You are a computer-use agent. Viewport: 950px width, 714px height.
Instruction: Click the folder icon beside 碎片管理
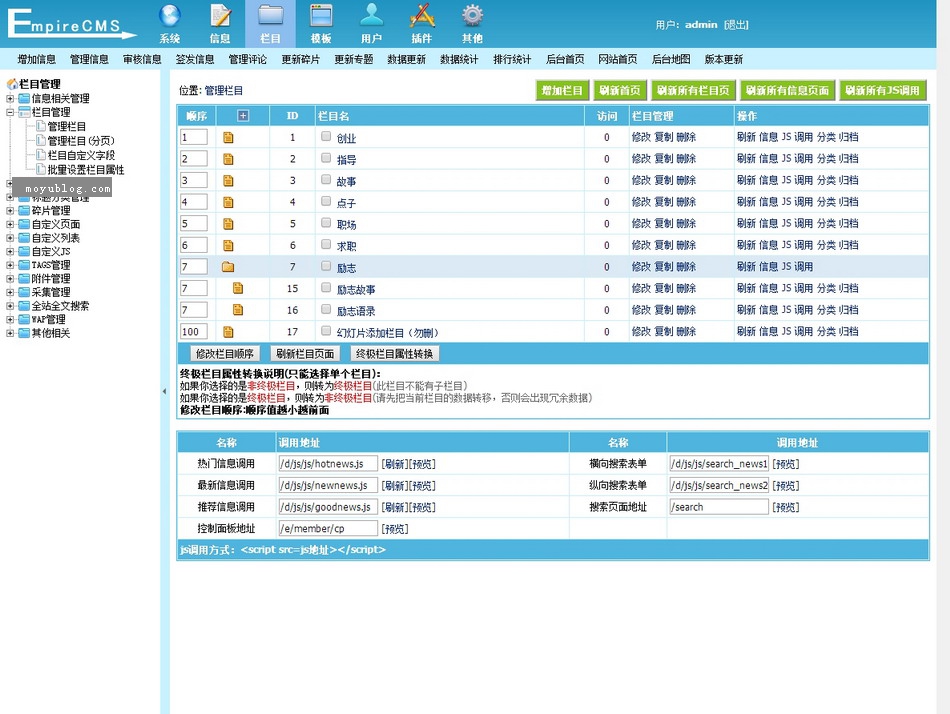pyautogui.click(x=24, y=210)
